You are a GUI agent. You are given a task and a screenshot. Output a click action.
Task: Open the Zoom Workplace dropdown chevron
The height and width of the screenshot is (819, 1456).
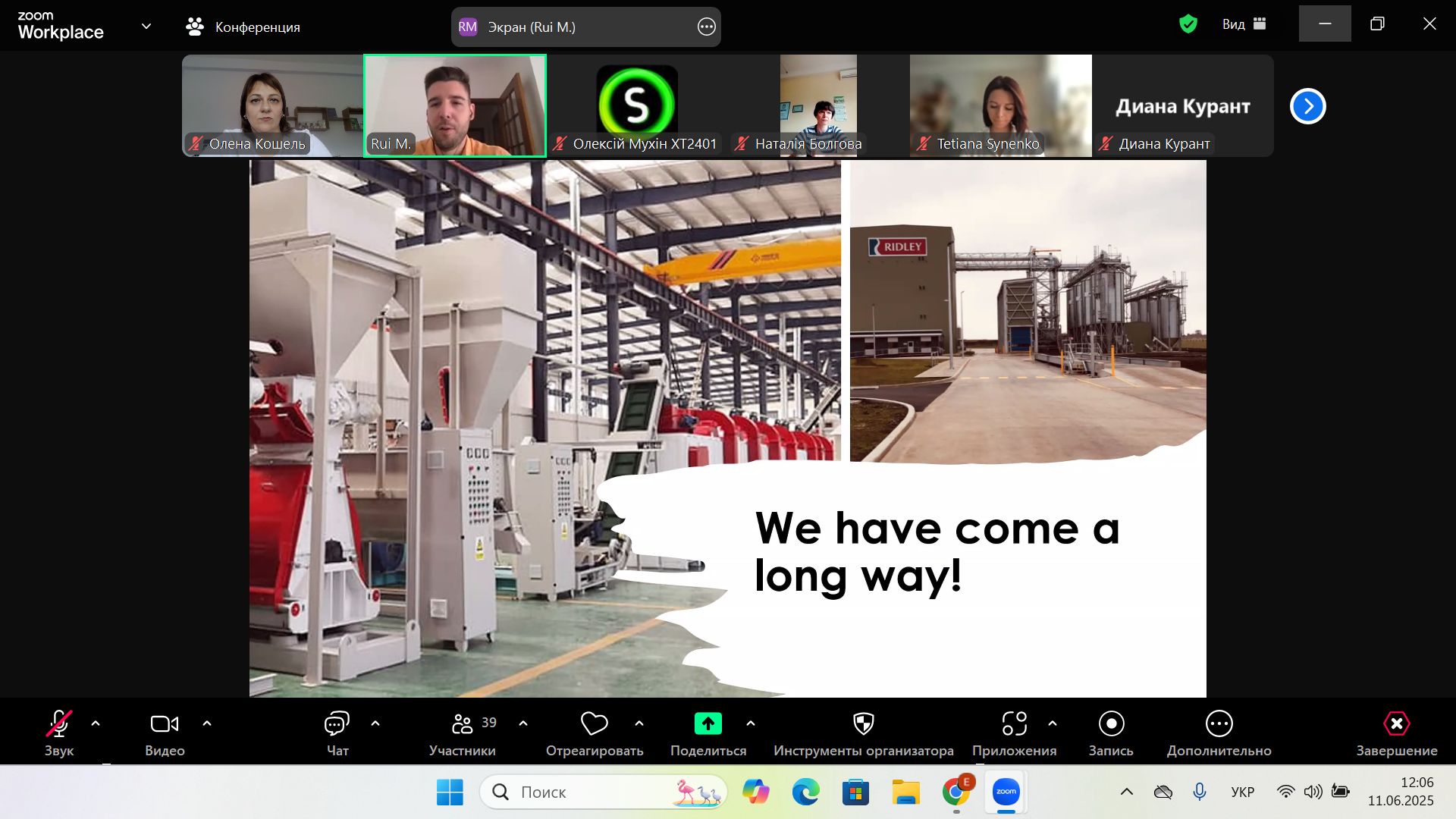(146, 27)
